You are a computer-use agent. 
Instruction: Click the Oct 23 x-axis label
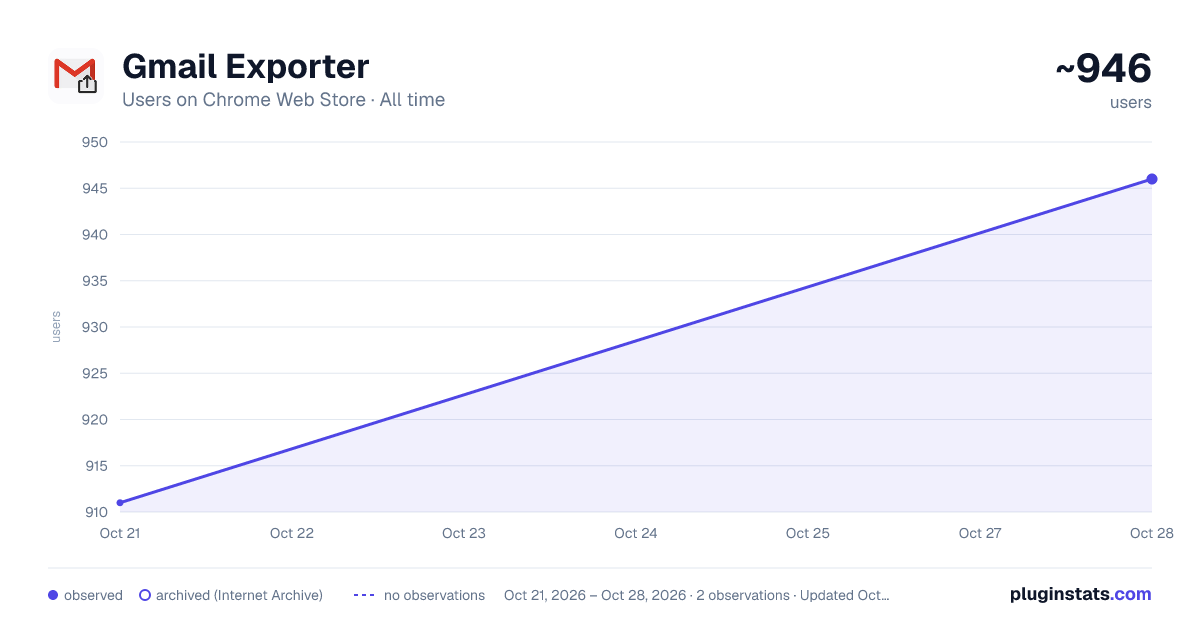click(464, 533)
